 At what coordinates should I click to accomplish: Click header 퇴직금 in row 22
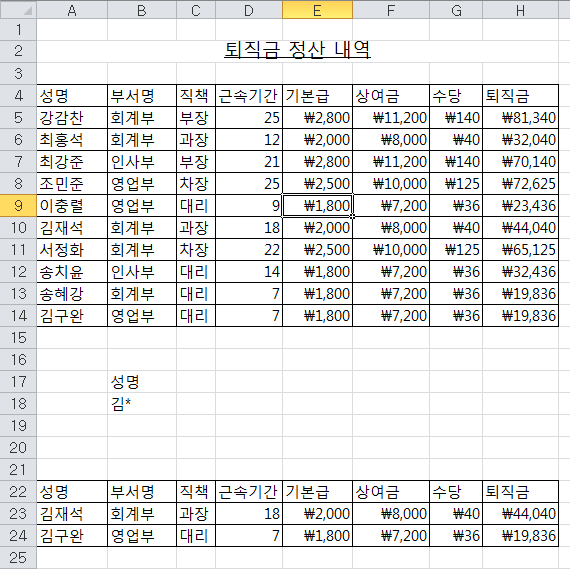point(520,492)
